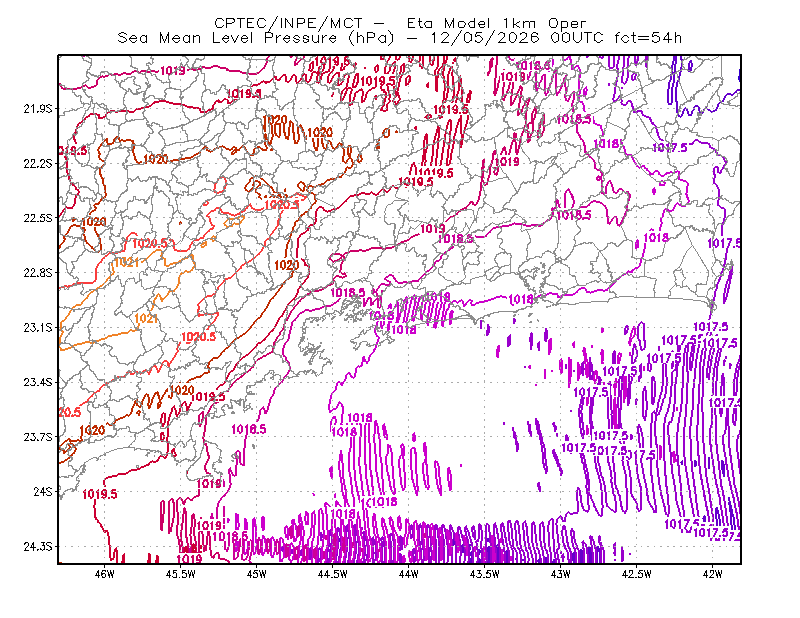Select the latitude label "23.1S"

[38, 327]
